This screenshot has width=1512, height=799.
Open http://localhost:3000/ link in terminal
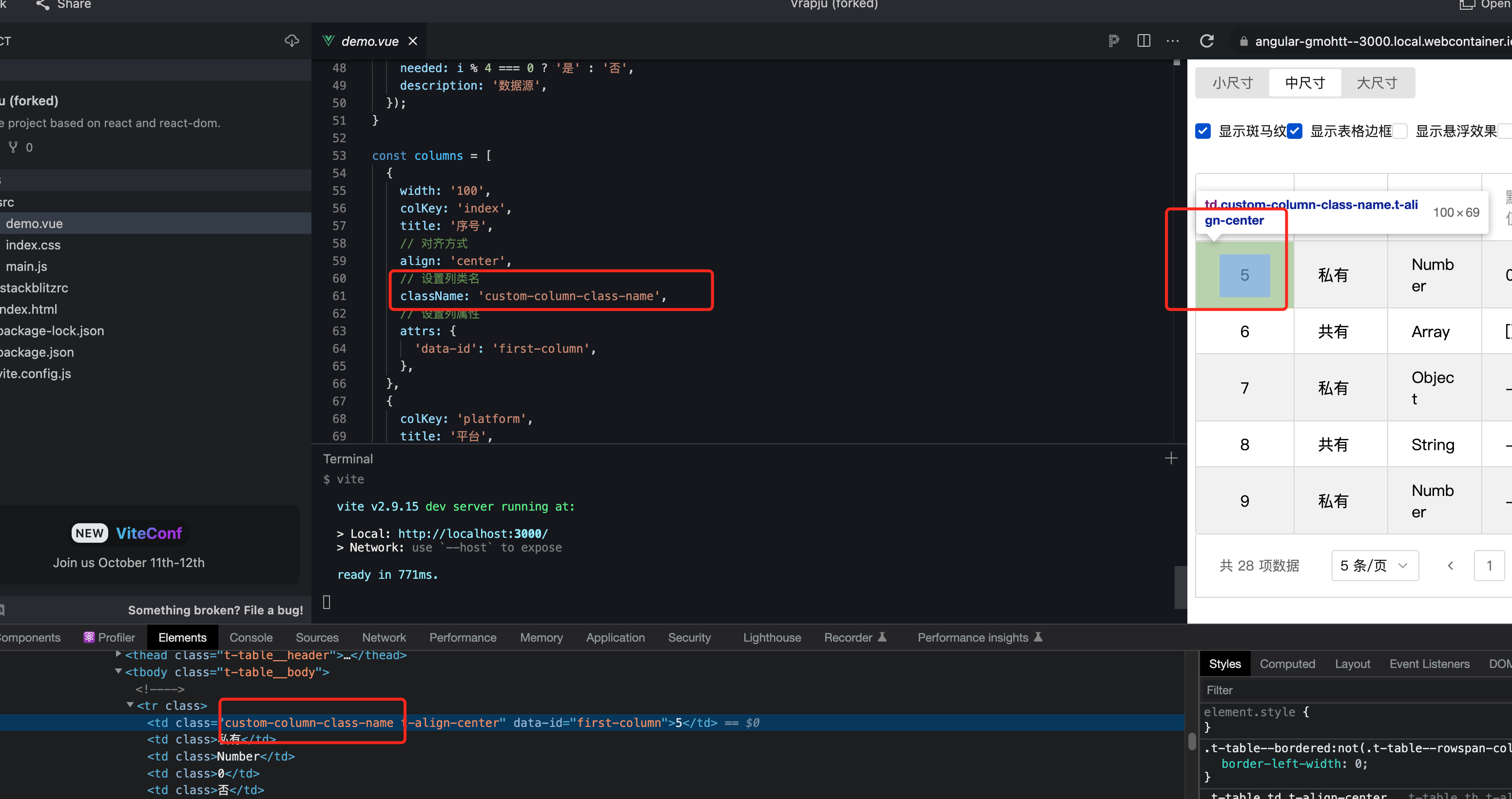tap(473, 533)
